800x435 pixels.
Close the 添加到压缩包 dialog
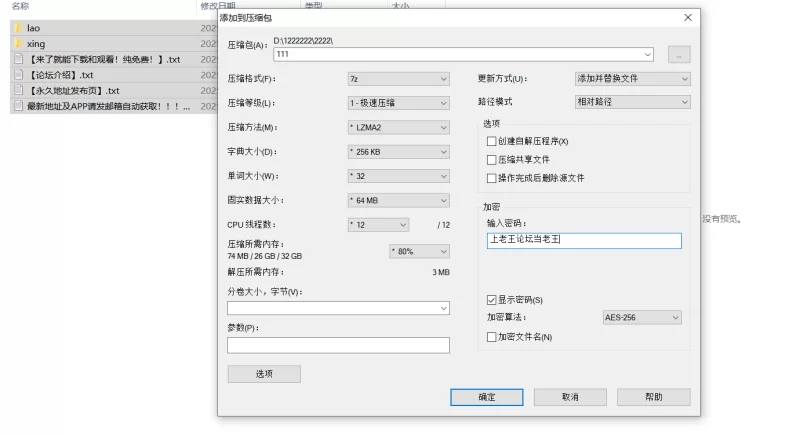coord(688,18)
